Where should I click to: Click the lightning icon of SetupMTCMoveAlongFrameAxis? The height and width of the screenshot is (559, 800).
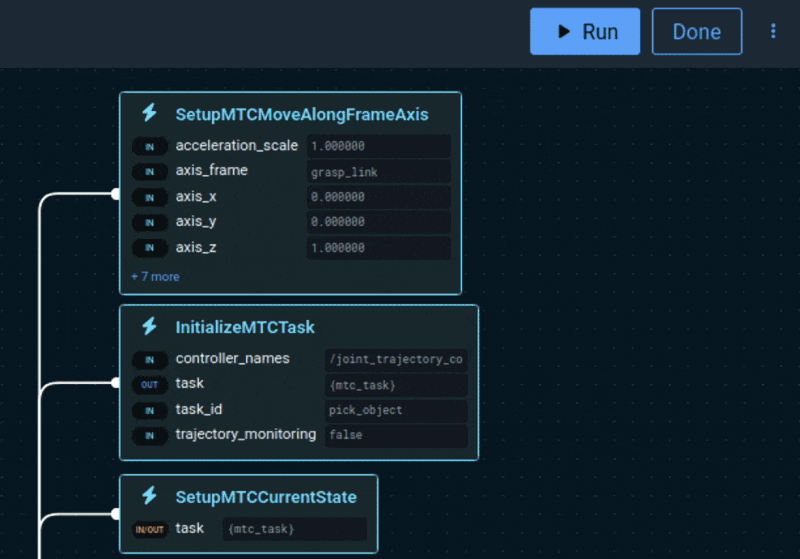(149, 113)
